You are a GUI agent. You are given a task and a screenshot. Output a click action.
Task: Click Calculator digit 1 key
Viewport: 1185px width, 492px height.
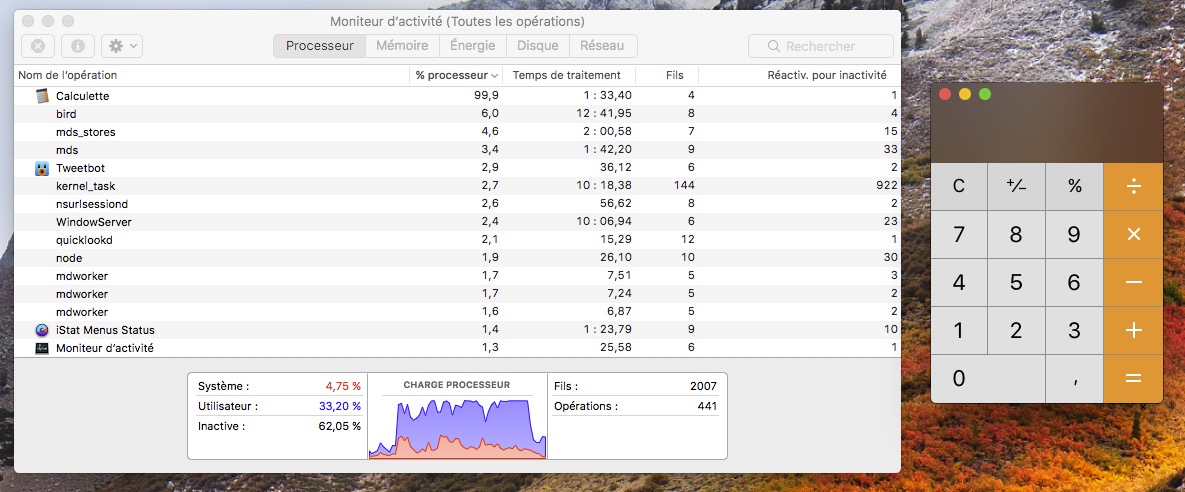tap(959, 330)
